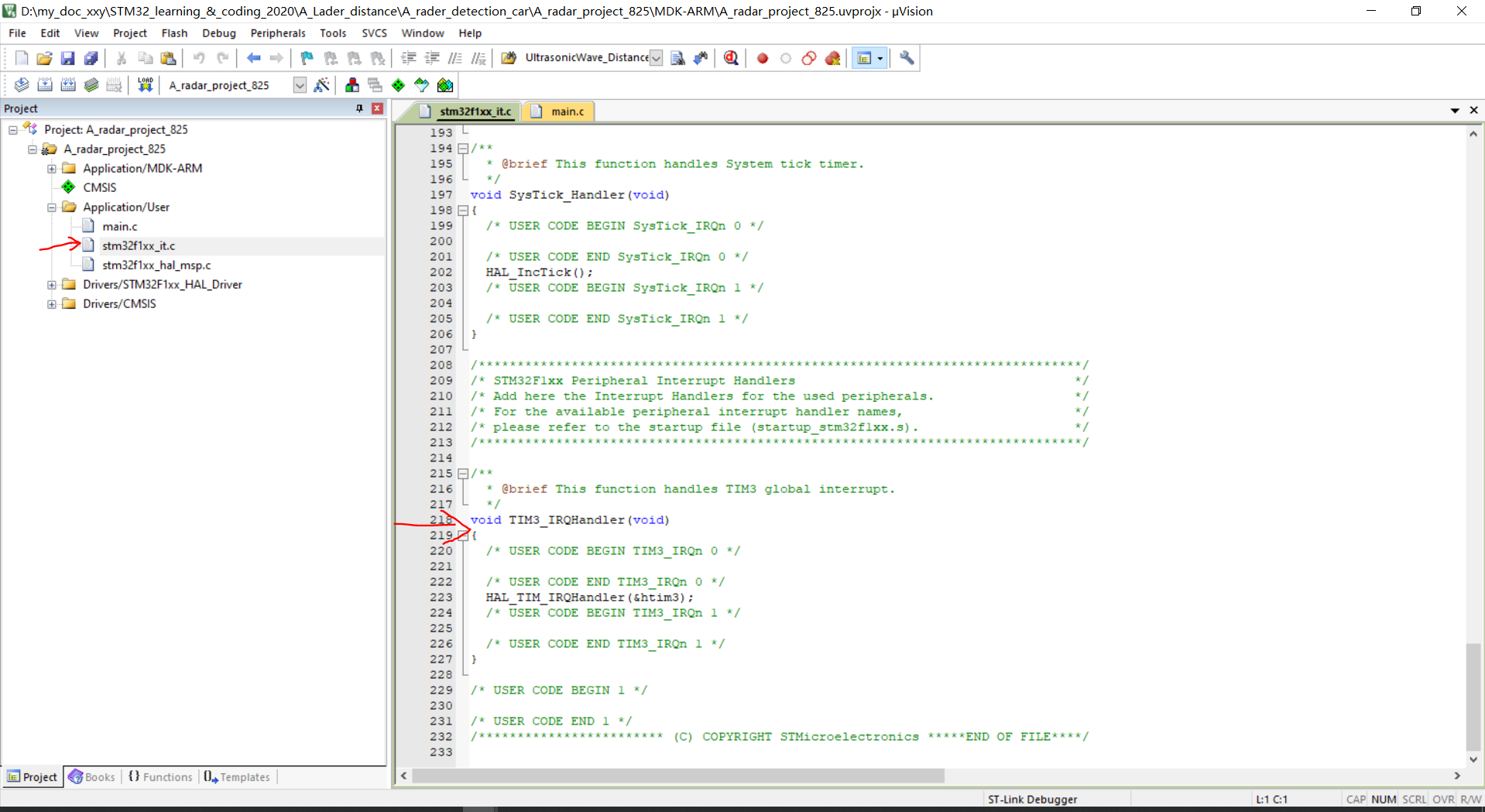
Task: Expand the Application/MDK-ARM folder
Action: click(52, 169)
